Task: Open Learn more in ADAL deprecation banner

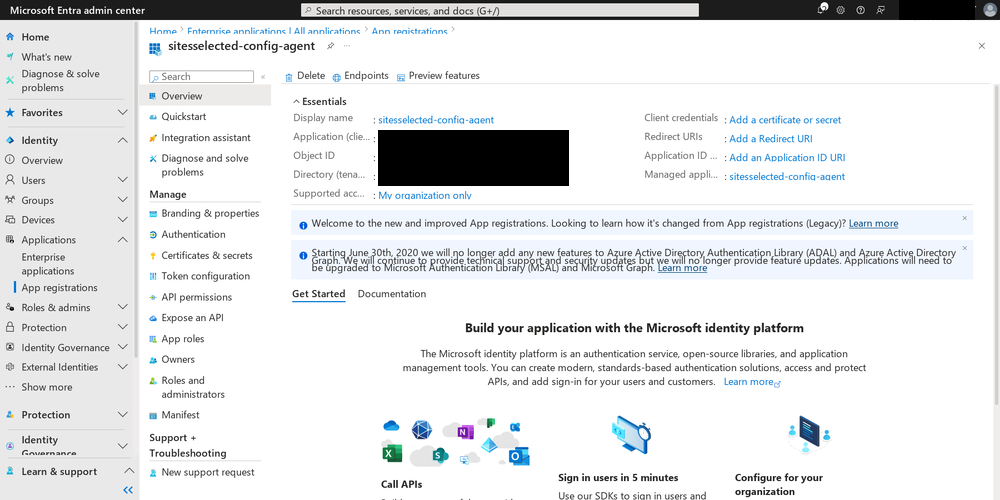Action: click(x=682, y=268)
